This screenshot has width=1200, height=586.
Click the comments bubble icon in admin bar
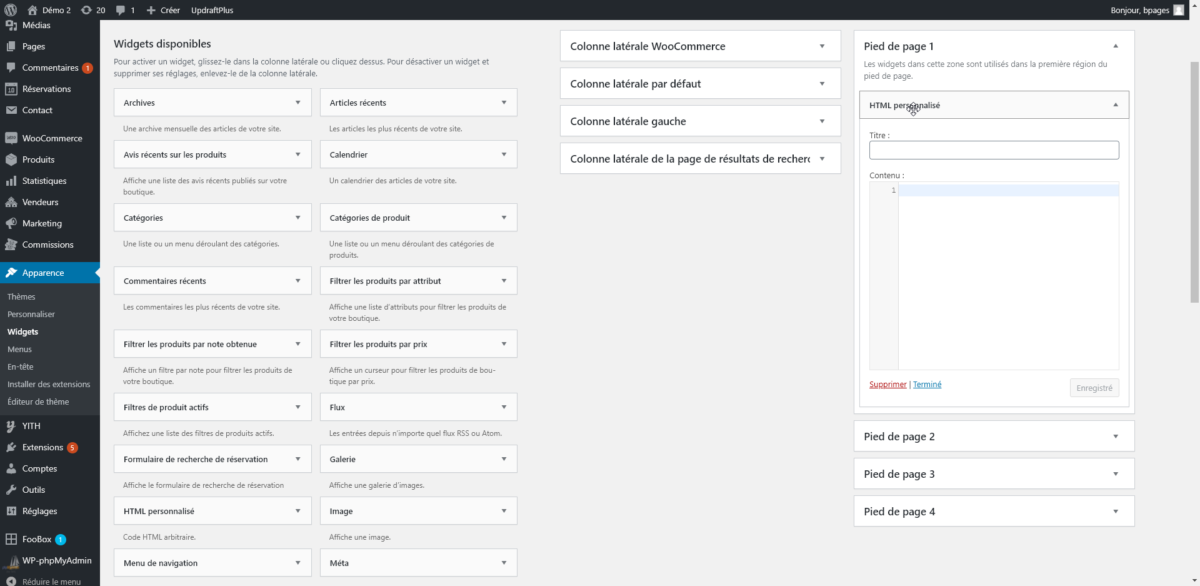click(119, 10)
